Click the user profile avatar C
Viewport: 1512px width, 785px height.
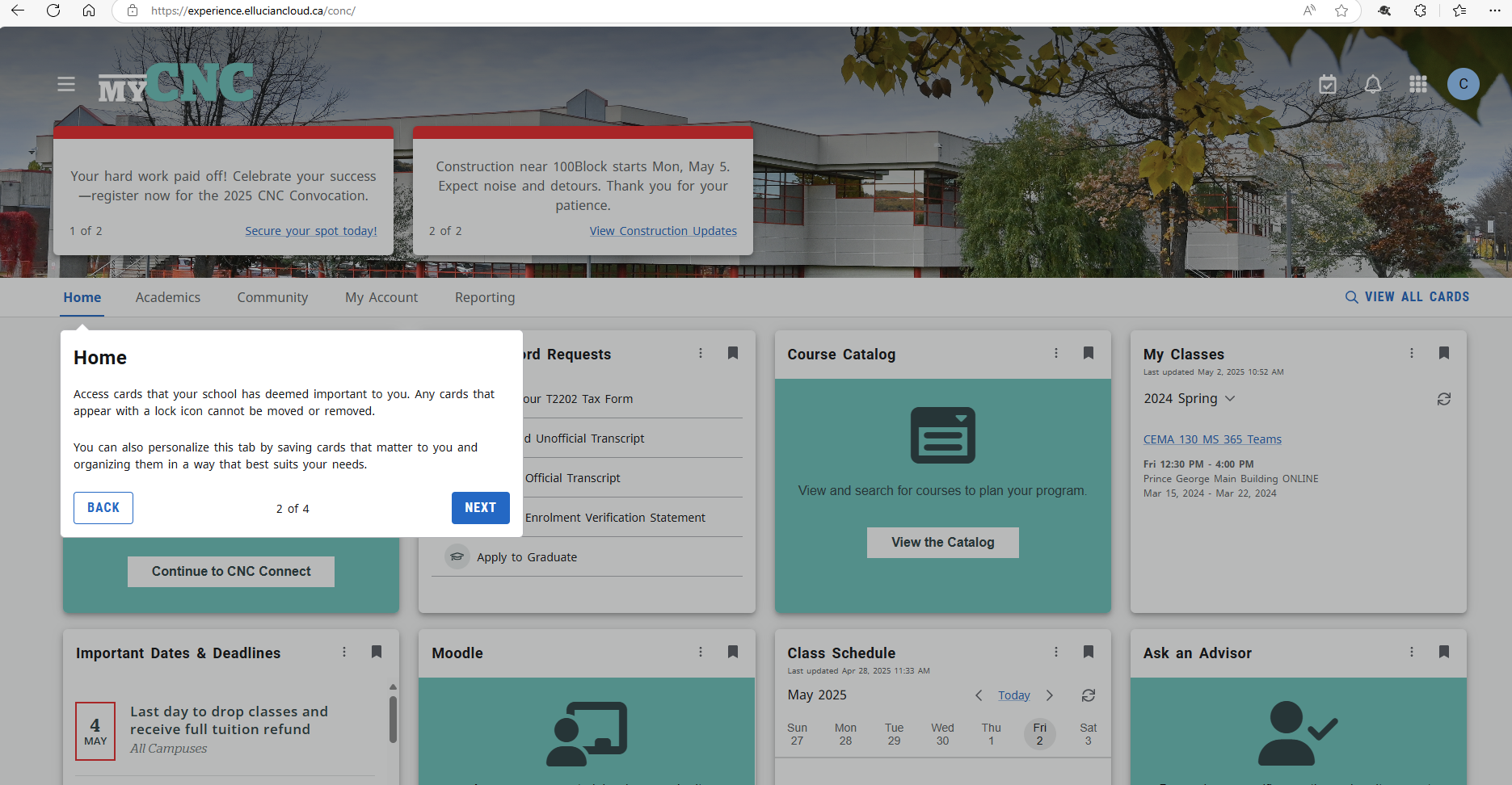click(1463, 84)
